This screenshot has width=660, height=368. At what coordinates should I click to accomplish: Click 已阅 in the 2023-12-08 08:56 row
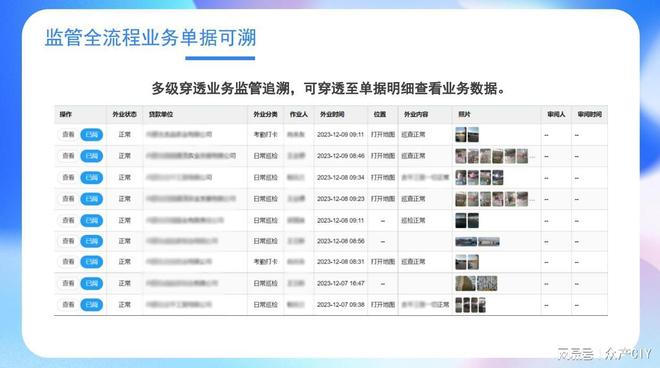pos(92,241)
